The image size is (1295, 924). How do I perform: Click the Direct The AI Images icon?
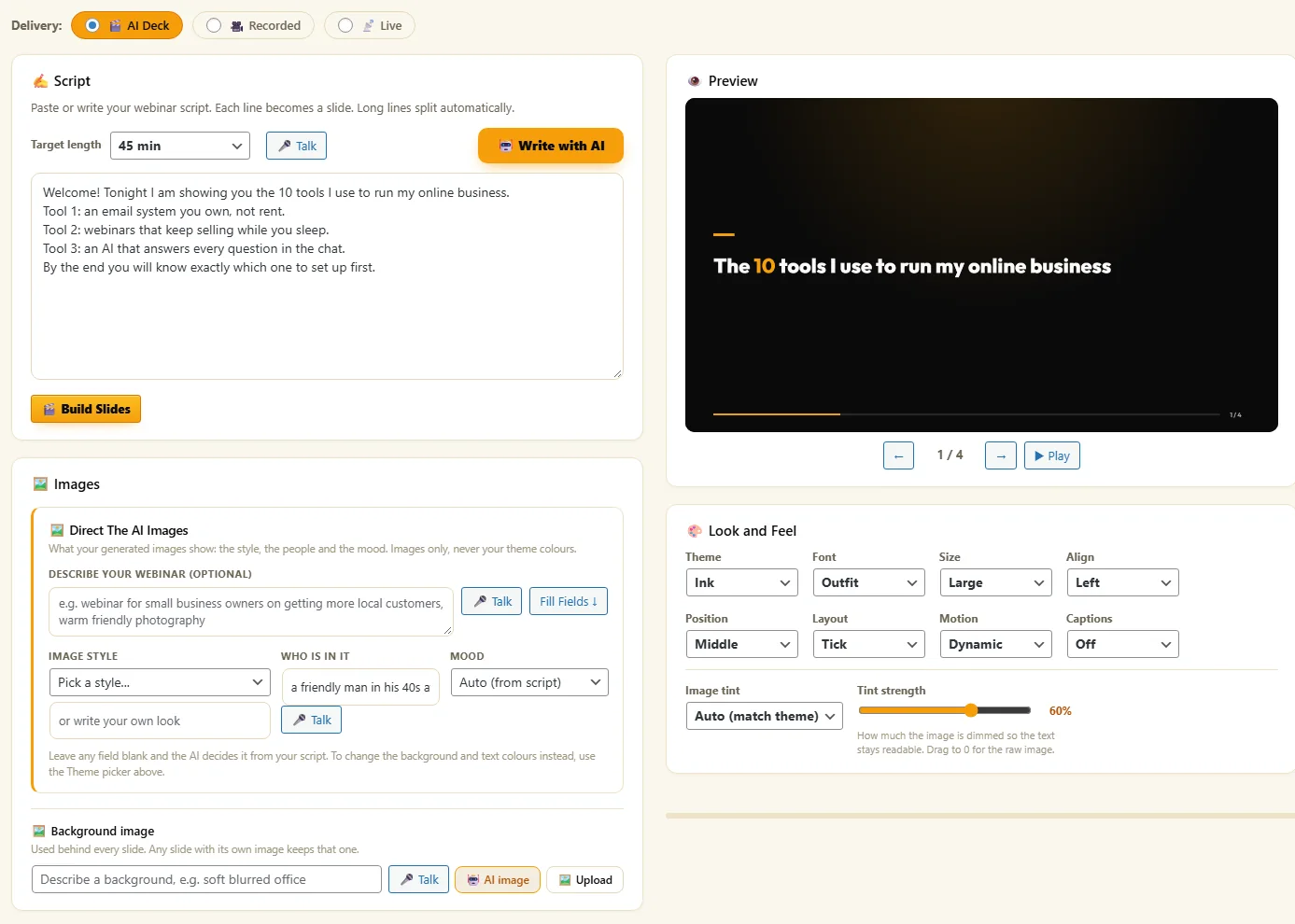(57, 530)
